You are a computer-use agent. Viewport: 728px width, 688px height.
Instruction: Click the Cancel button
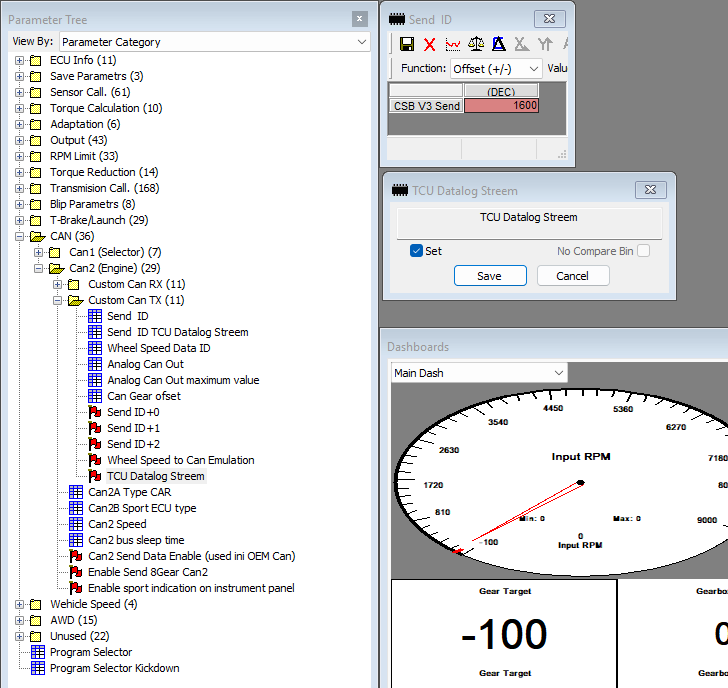(572, 276)
